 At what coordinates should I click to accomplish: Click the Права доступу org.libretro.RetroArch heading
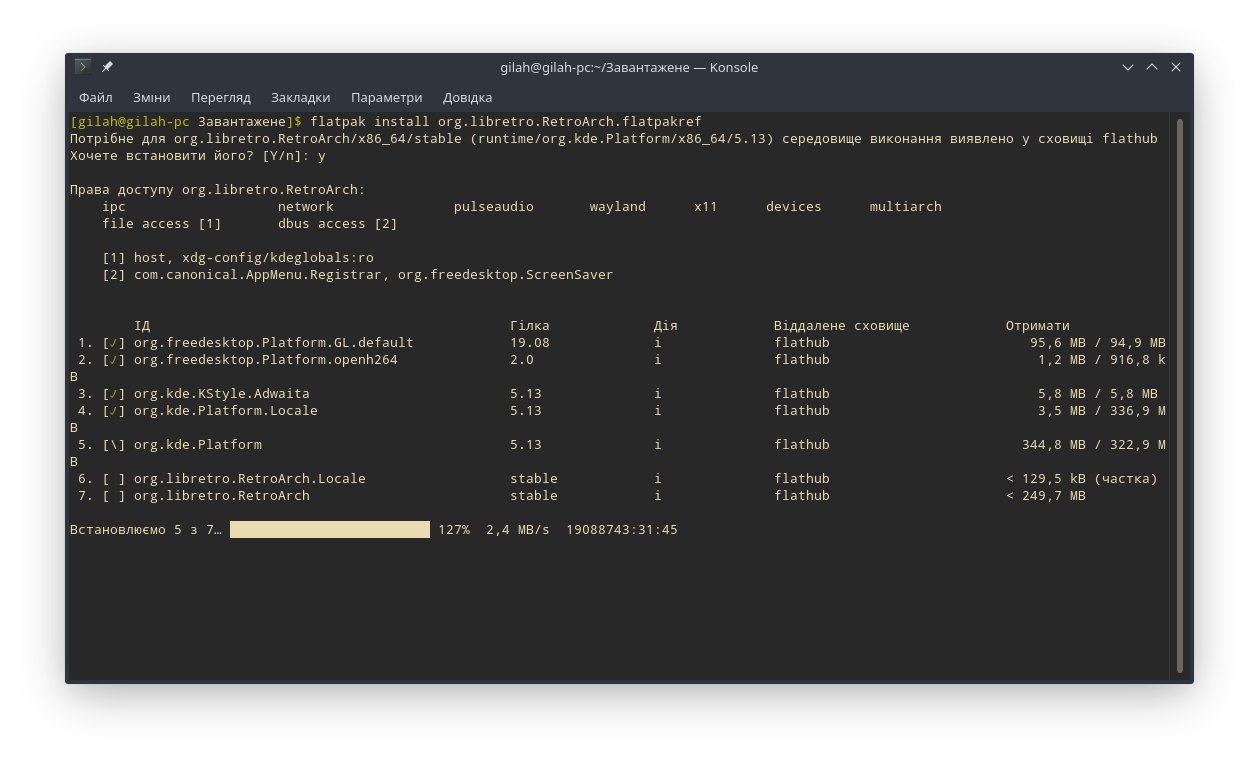tap(217, 189)
